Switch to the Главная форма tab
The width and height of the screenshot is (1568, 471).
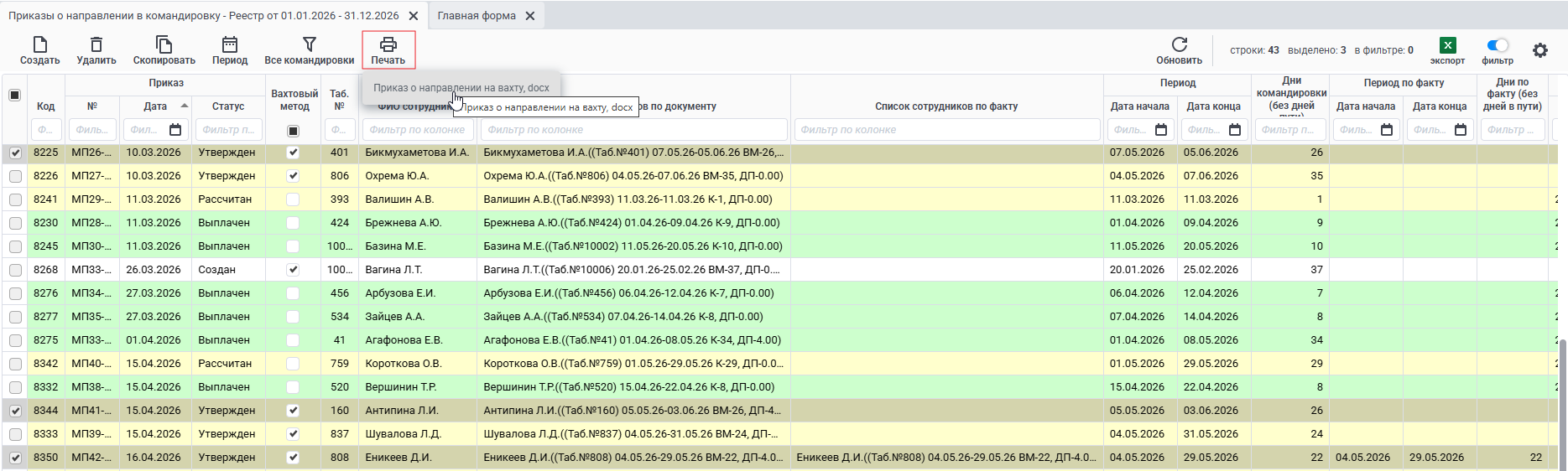[x=477, y=16]
